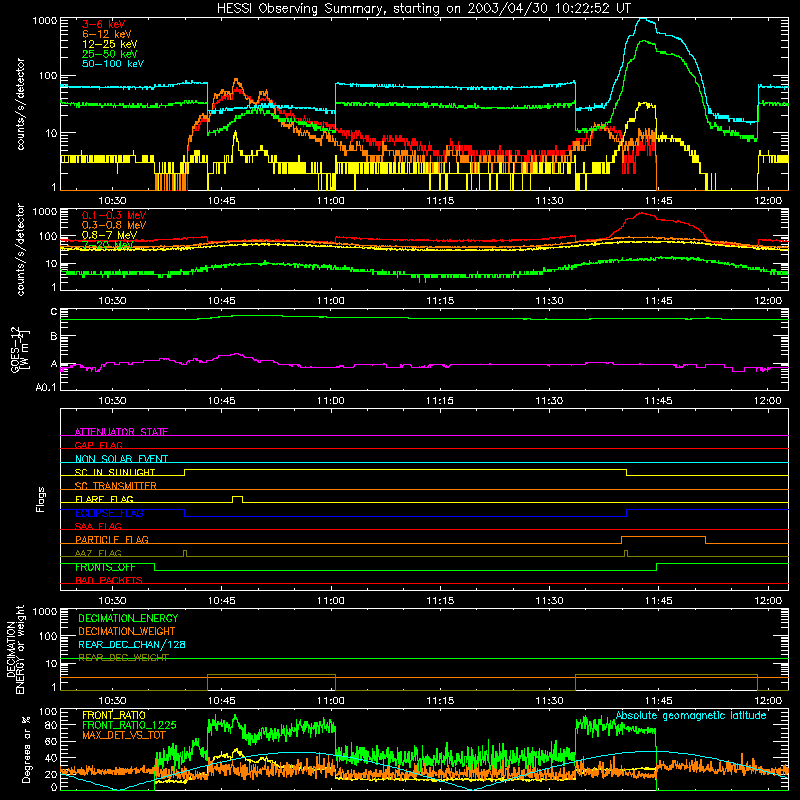Click the green '25-50 keV' legend label

click(110, 54)
